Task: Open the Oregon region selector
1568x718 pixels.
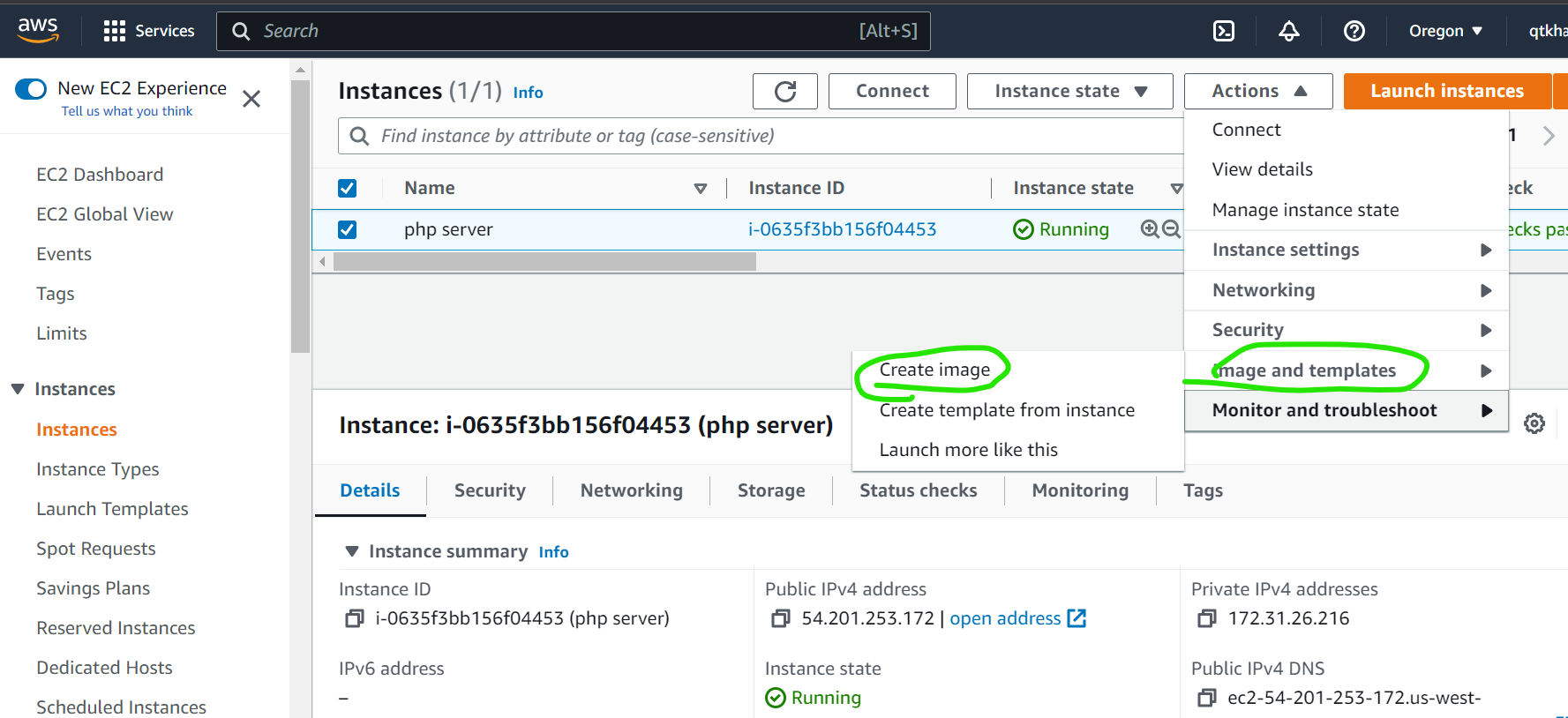Action: click(1445, 31)
